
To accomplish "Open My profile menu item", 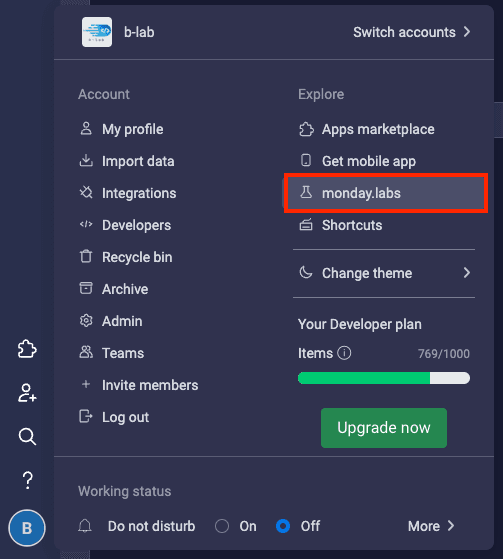I will point(133,129).
